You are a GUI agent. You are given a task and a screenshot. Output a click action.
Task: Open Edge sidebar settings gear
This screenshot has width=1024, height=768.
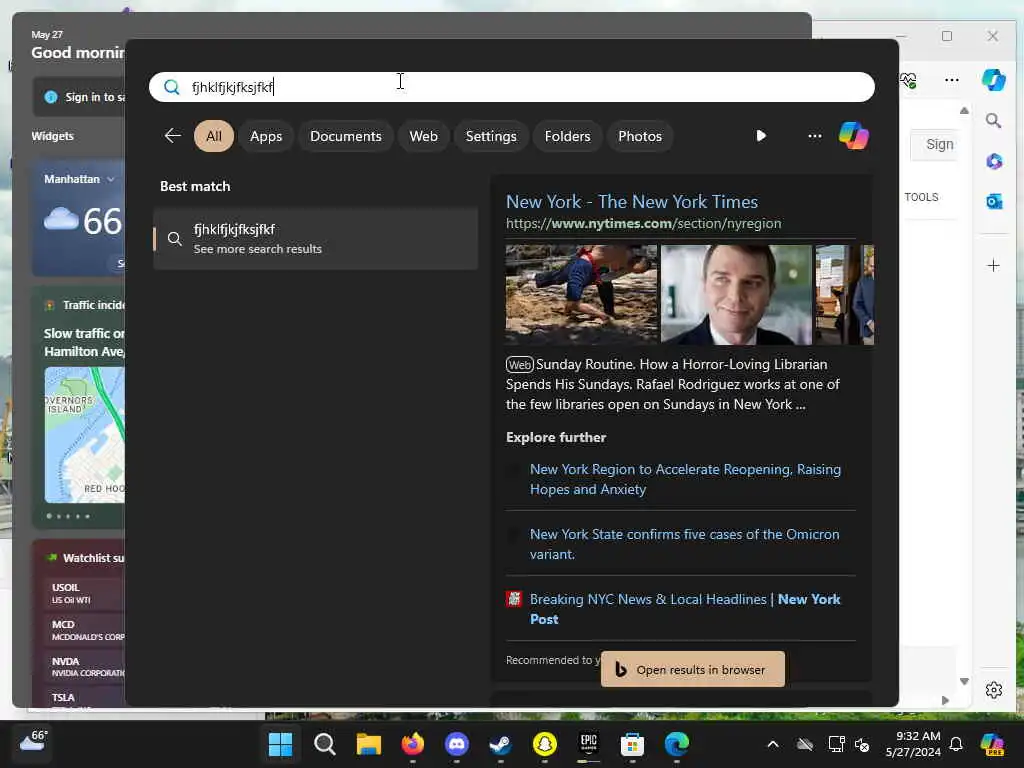(x=993, y=690)
